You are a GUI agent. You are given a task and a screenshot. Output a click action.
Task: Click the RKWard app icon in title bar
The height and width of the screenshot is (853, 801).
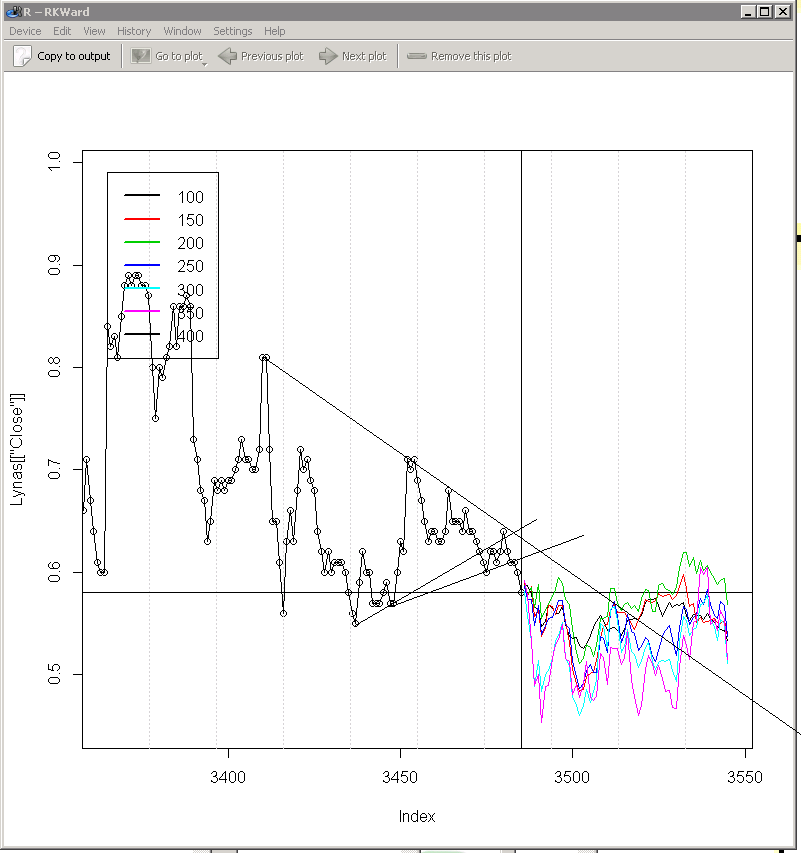coord(14,11)
